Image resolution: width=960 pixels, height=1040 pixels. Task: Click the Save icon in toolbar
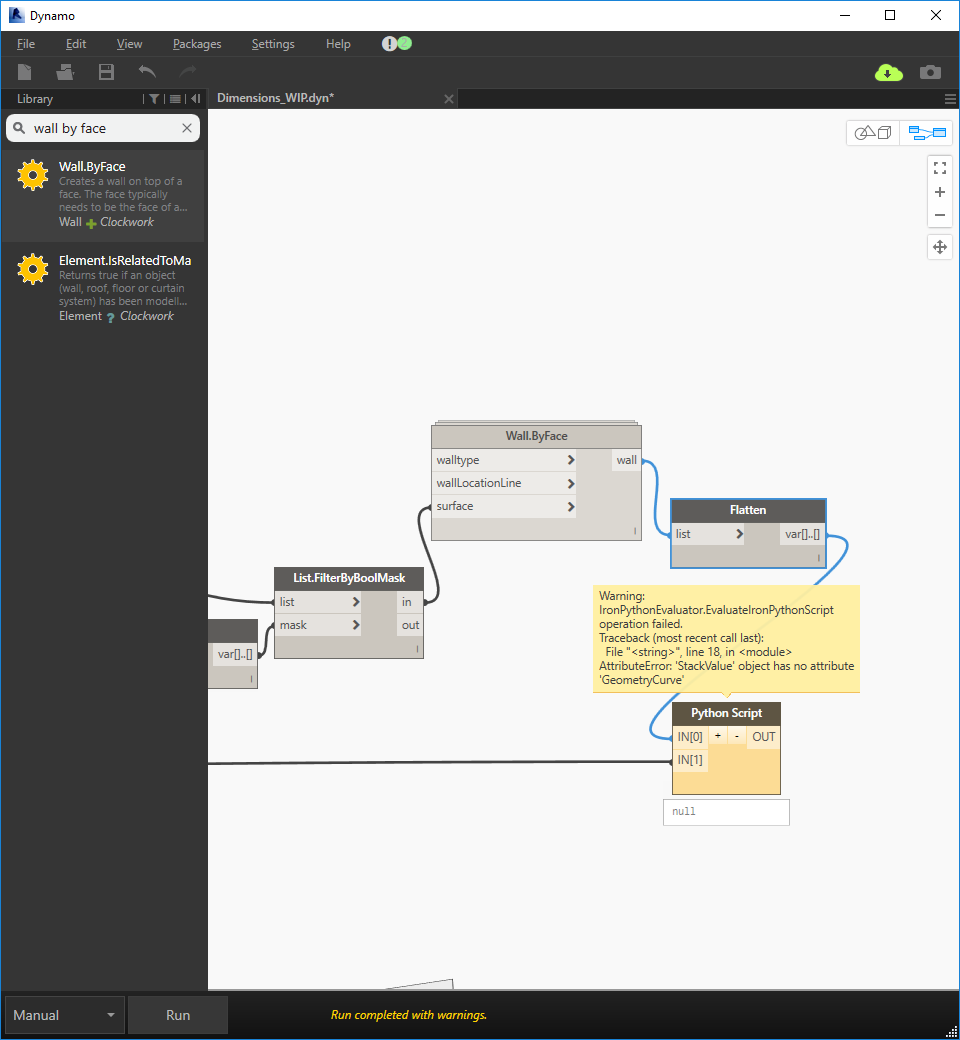click(106, 72)
